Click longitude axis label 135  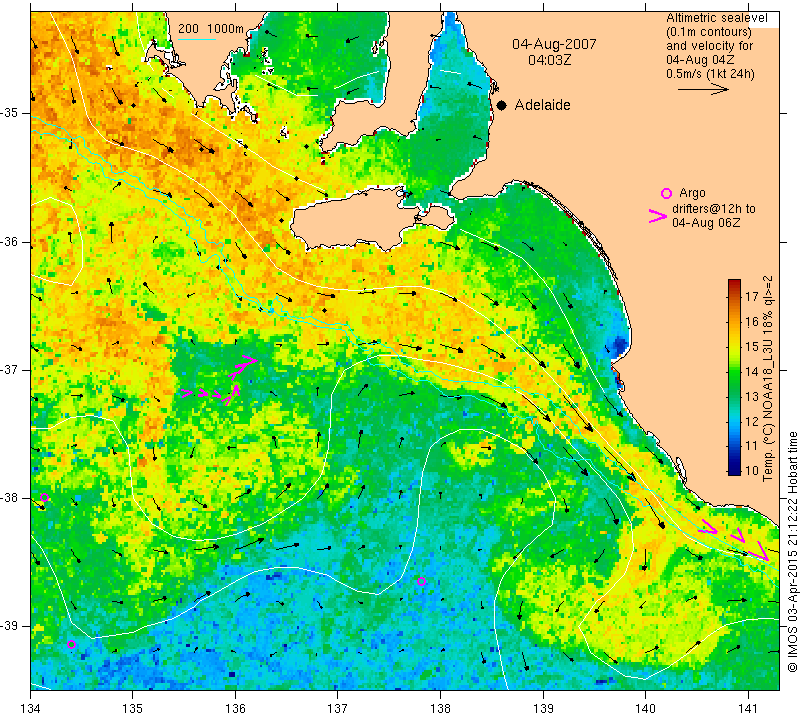tap(133, 708)
